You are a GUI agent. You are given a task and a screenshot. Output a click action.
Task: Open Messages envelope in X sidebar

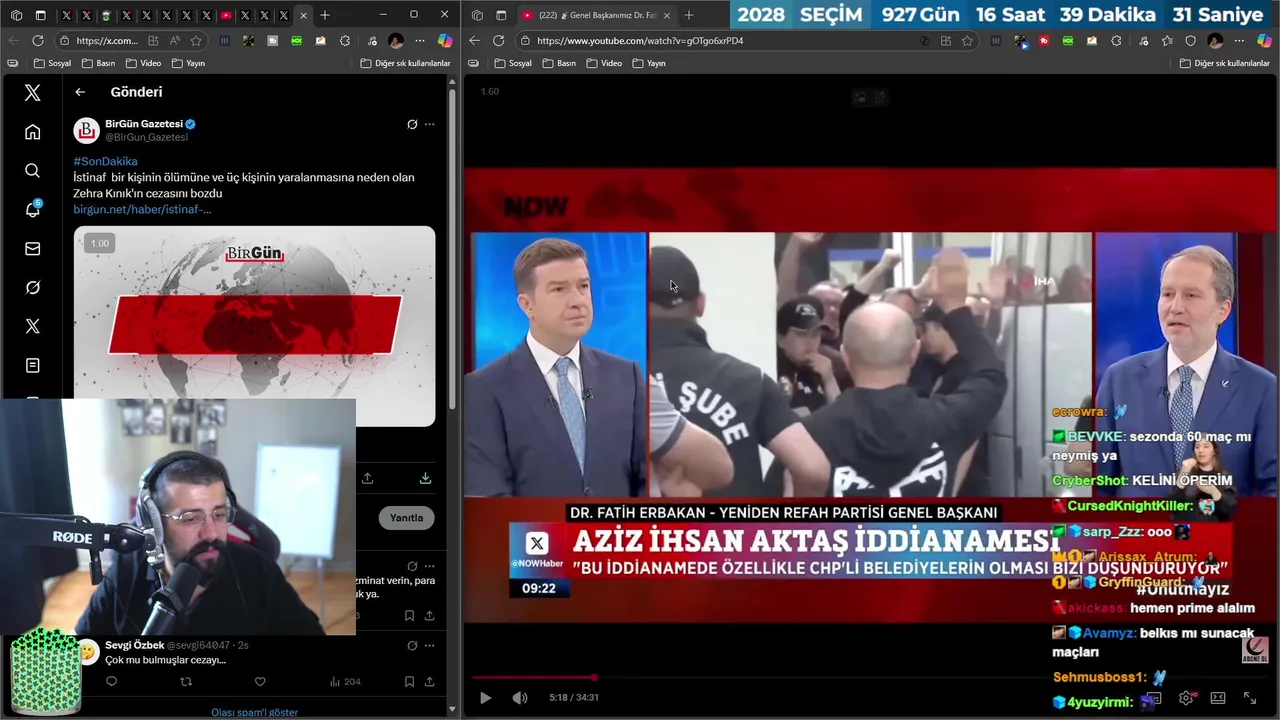(x=32, y=248)
